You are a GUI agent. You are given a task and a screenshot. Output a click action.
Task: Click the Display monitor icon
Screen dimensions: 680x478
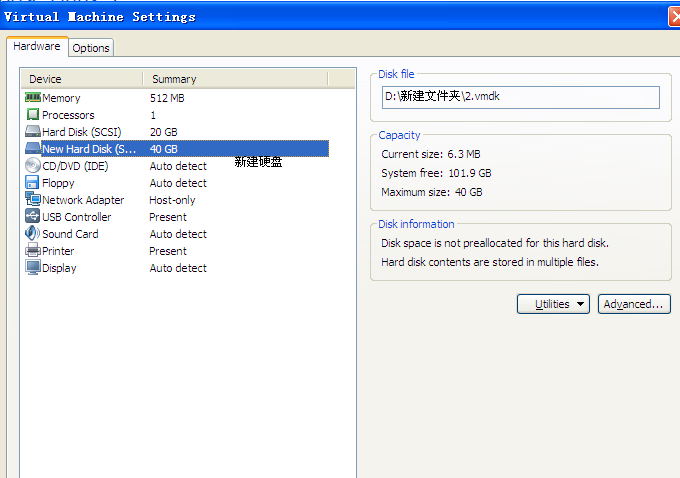coord(33,267)
